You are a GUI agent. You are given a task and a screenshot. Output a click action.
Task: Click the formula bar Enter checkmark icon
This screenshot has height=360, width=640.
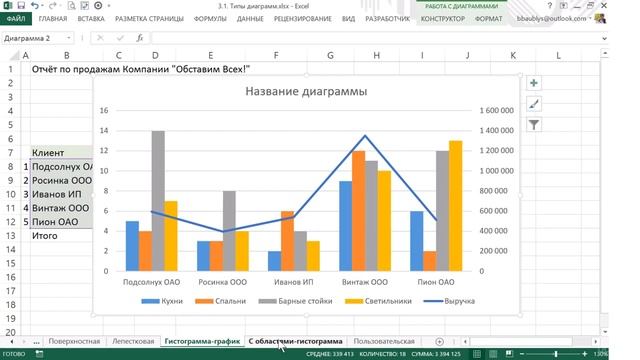pyautogui.click(x=120, y=38)
